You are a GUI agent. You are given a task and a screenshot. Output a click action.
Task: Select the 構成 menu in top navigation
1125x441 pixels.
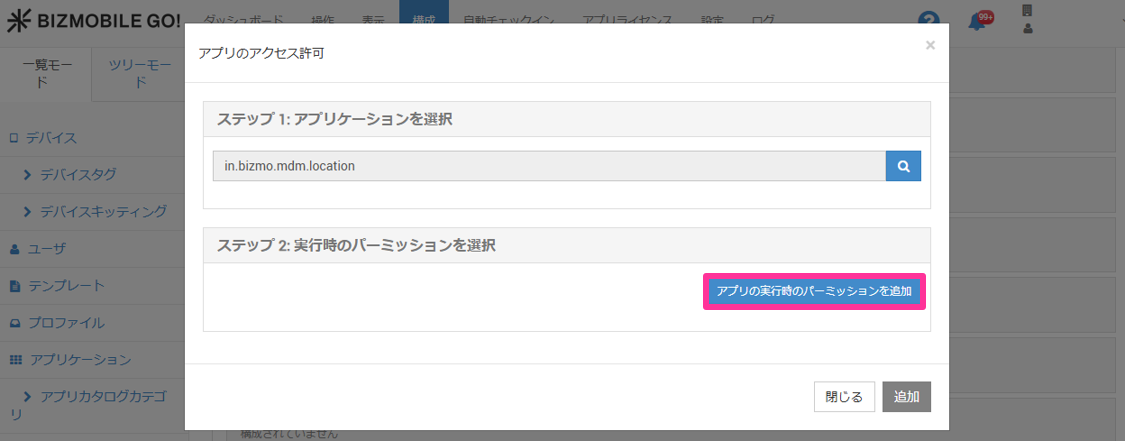[x=423, y=20]
